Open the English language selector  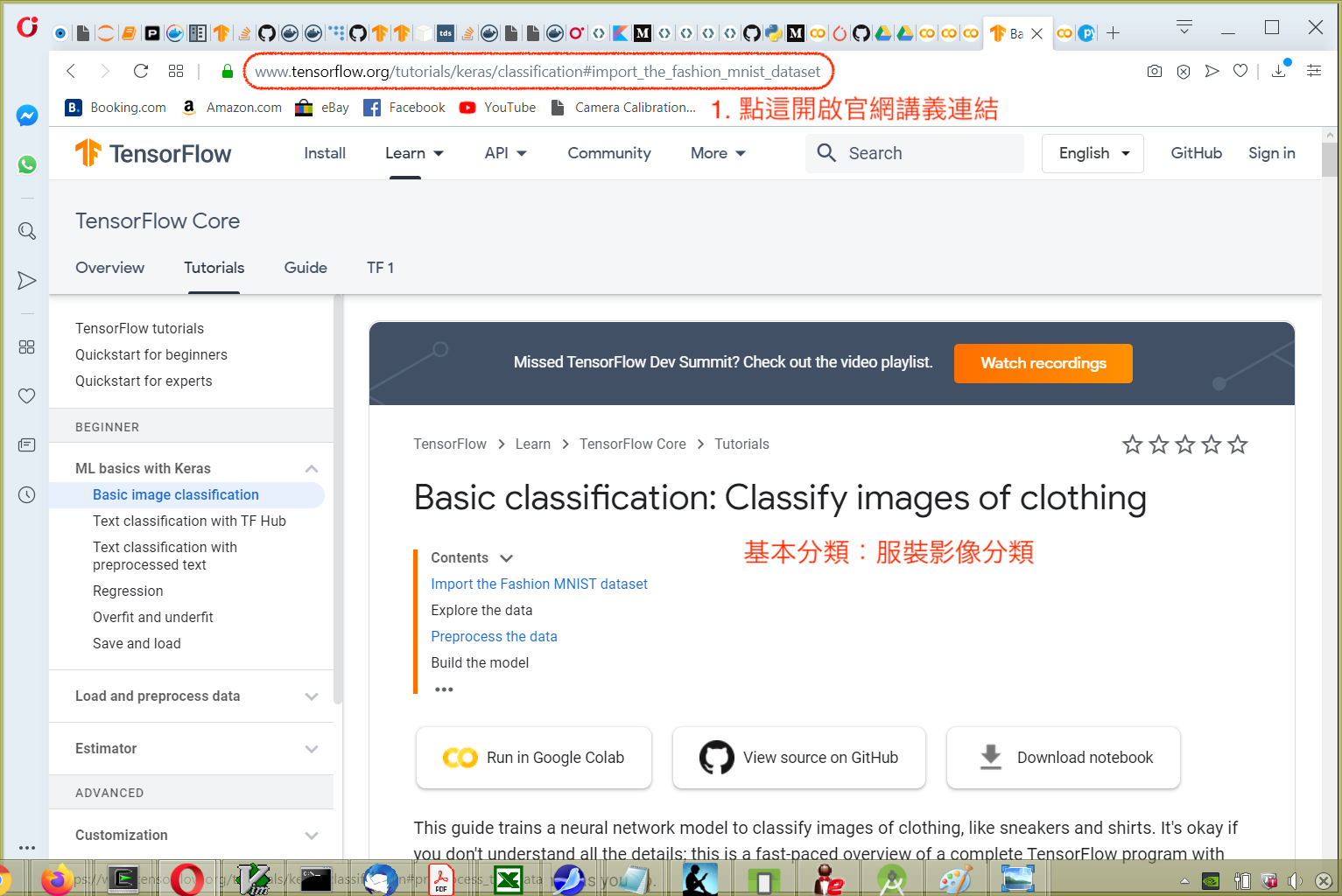pyautogui.click(x=1093, y=153)
